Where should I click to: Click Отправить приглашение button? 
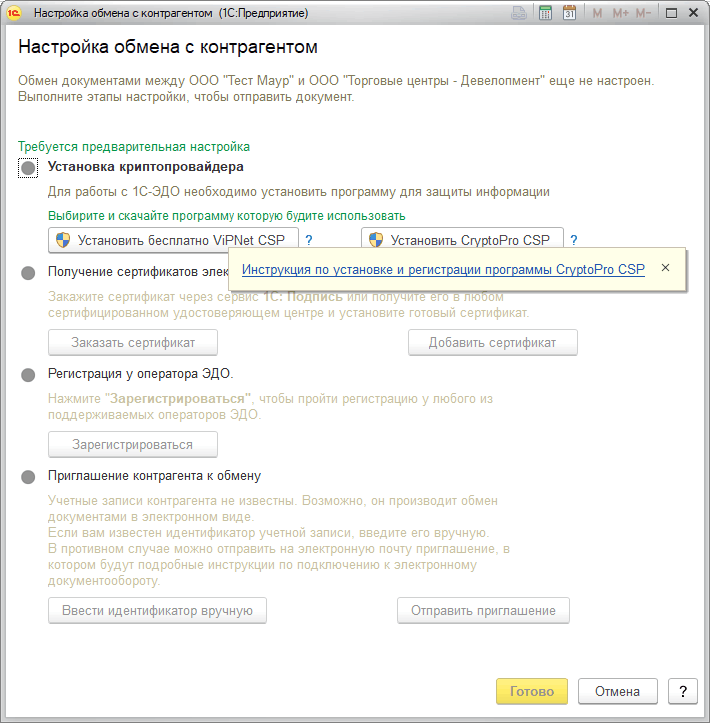483,610
